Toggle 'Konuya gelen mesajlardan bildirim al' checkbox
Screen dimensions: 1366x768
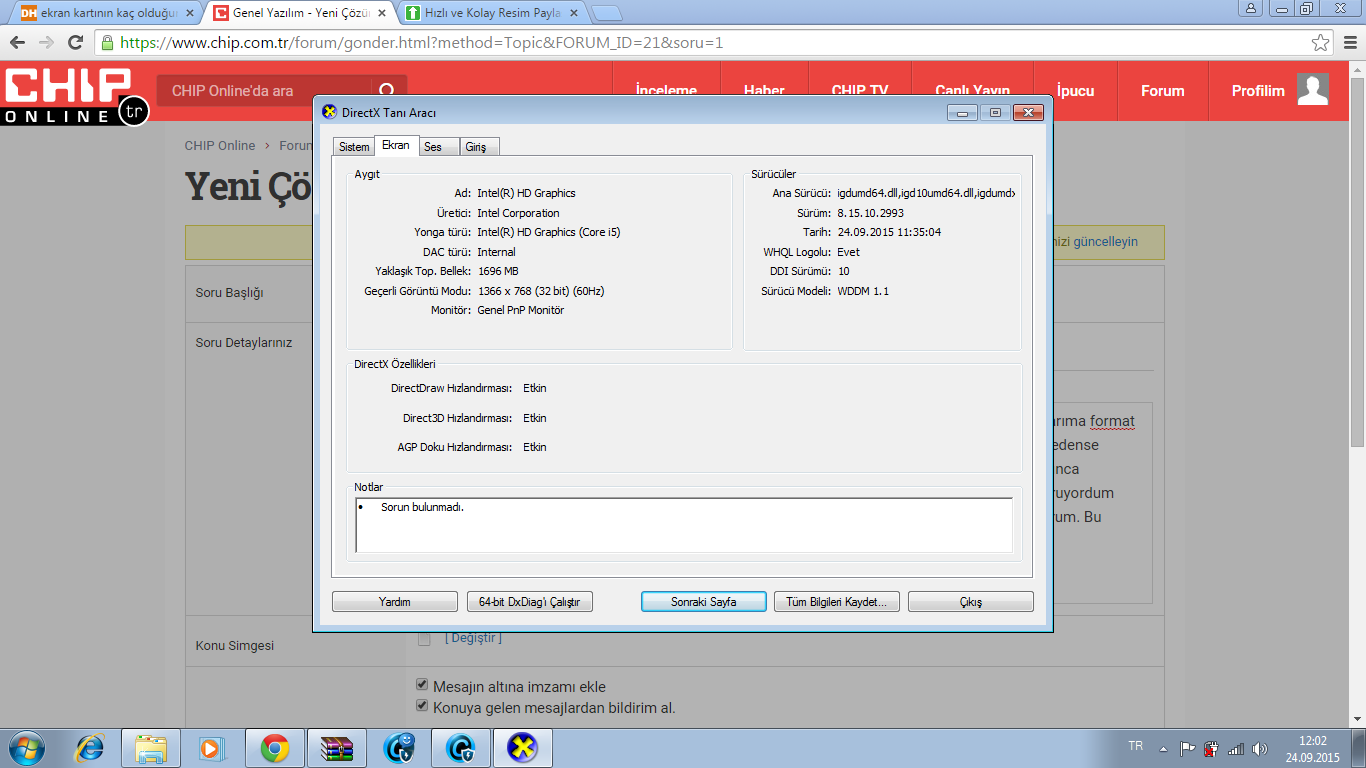click(x=422, y=707)
